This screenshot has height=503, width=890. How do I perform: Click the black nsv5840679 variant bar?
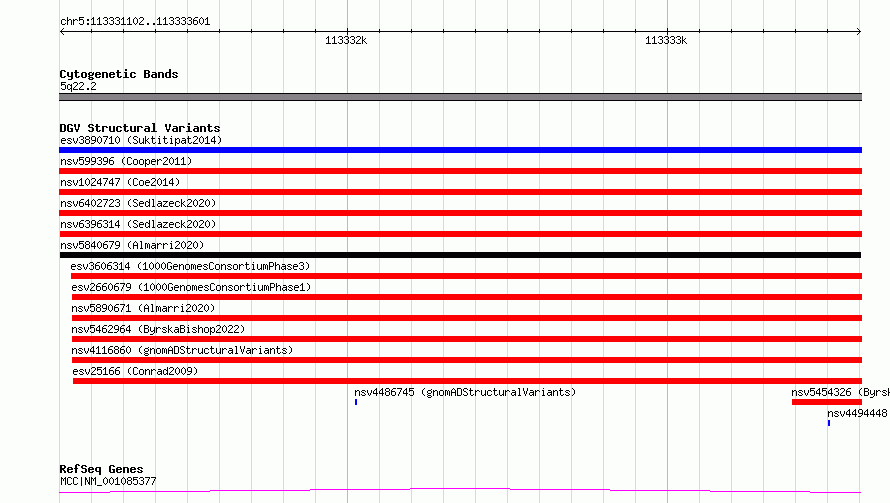(460, 255)
